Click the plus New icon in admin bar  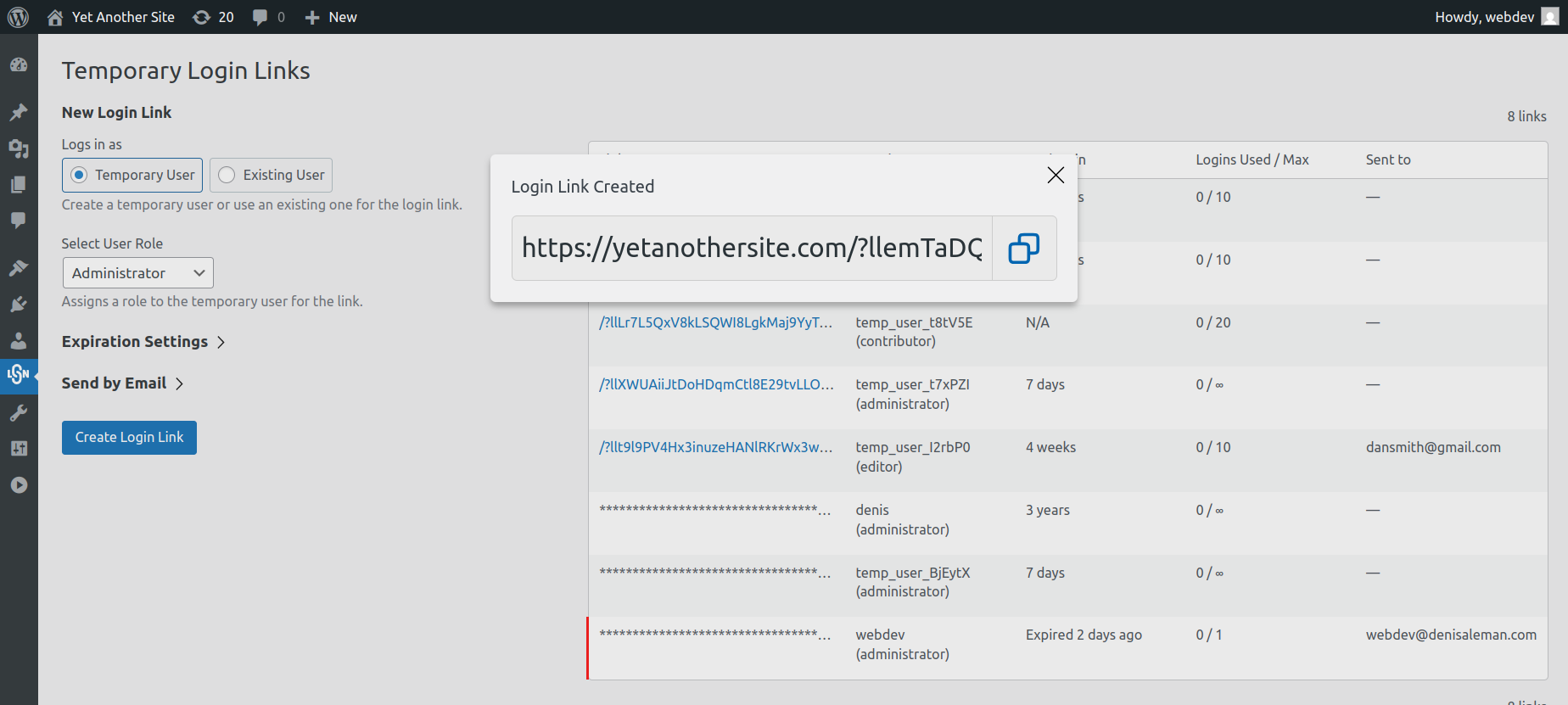tap(312, 17)
